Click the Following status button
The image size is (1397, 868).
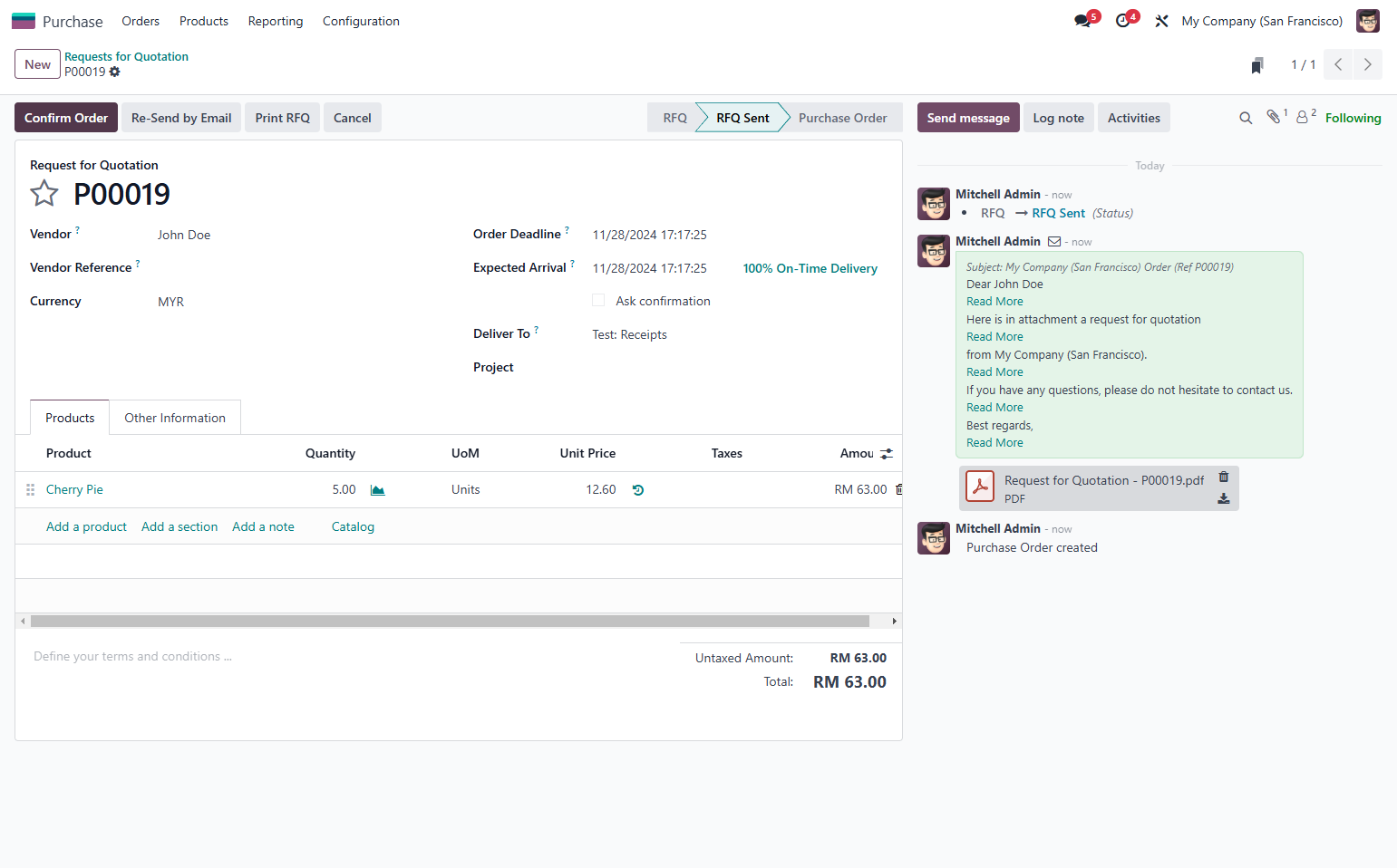tap(1353, 118)
